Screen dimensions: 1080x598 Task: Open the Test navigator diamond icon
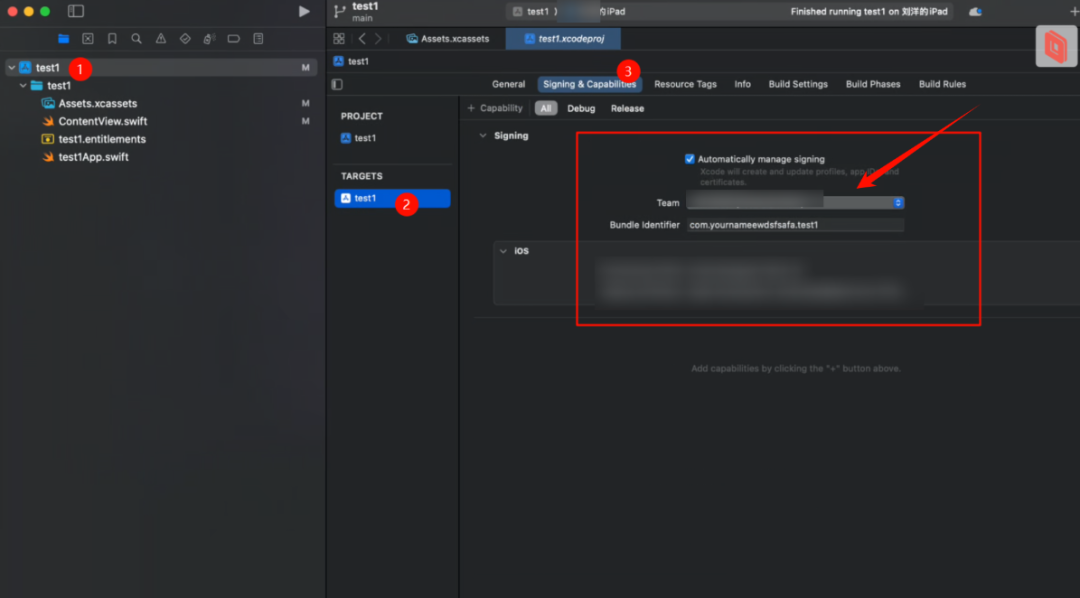185,39
